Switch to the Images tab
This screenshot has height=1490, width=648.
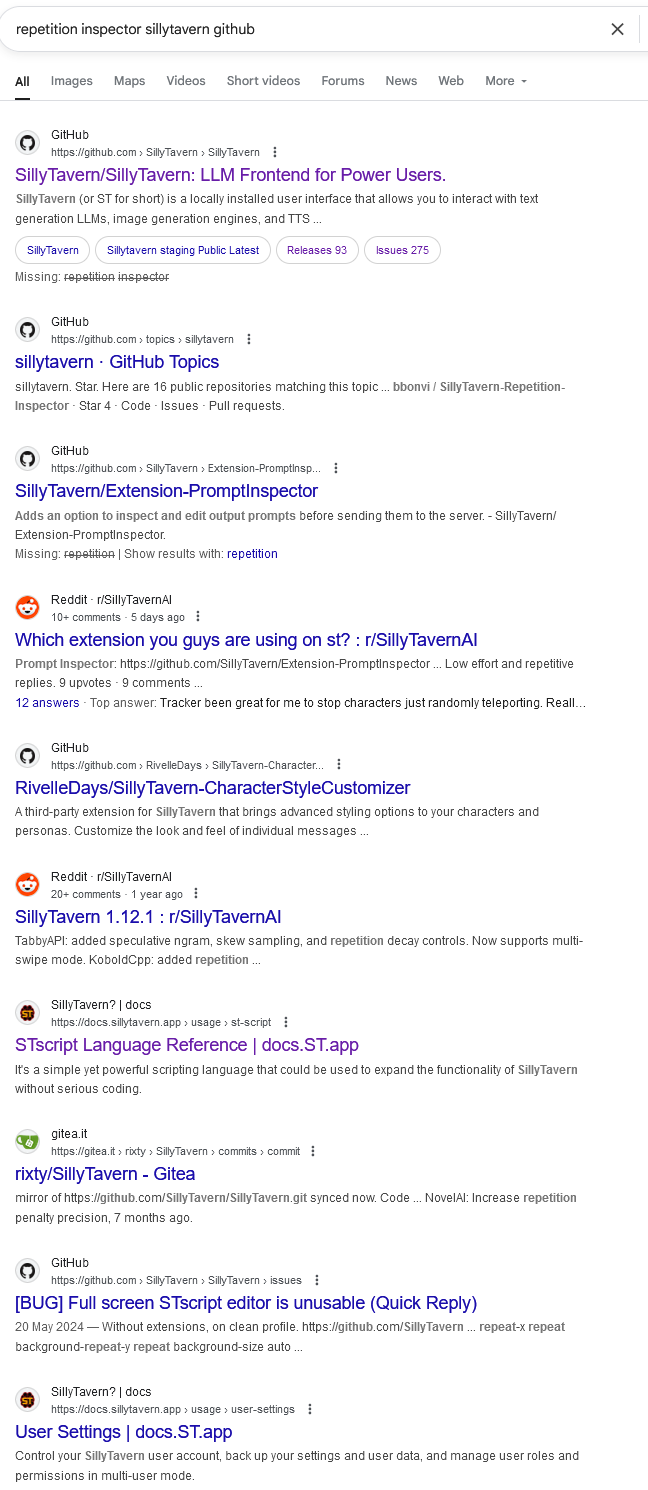click(71, 81)
